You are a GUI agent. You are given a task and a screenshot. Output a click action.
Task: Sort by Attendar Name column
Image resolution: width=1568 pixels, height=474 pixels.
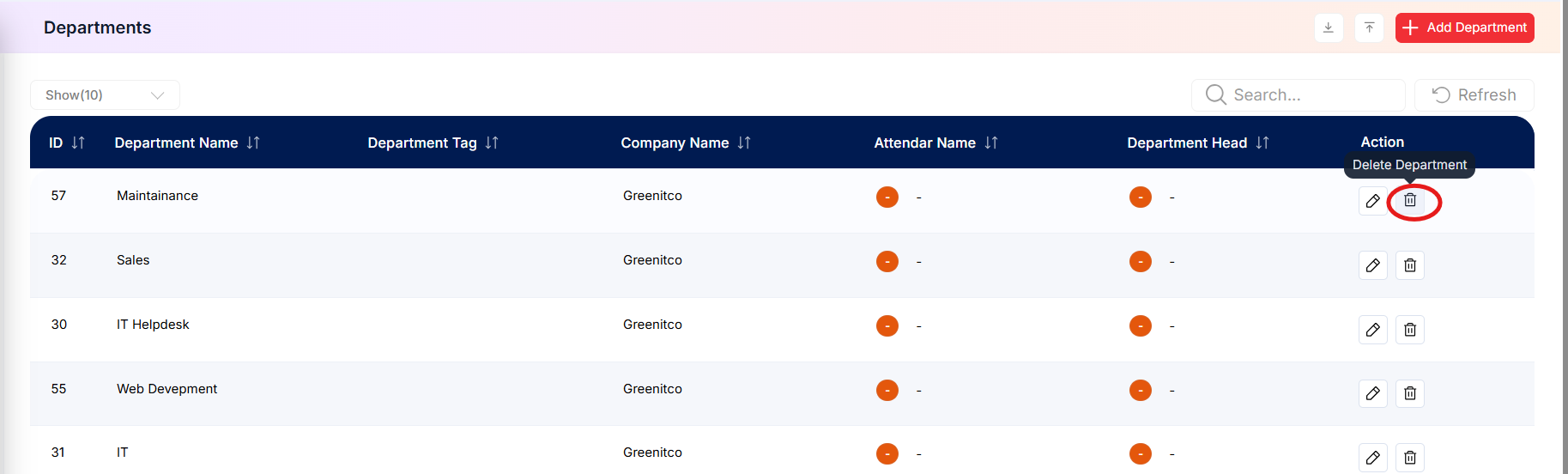click(x=991, y=143)
